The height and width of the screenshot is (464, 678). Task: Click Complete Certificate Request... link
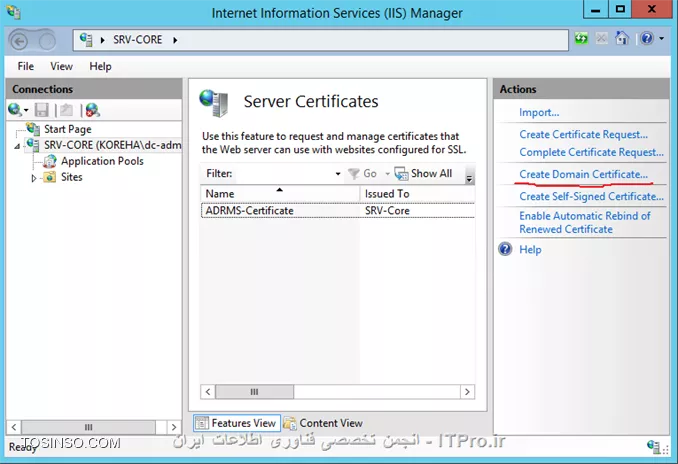pos(591,152)
